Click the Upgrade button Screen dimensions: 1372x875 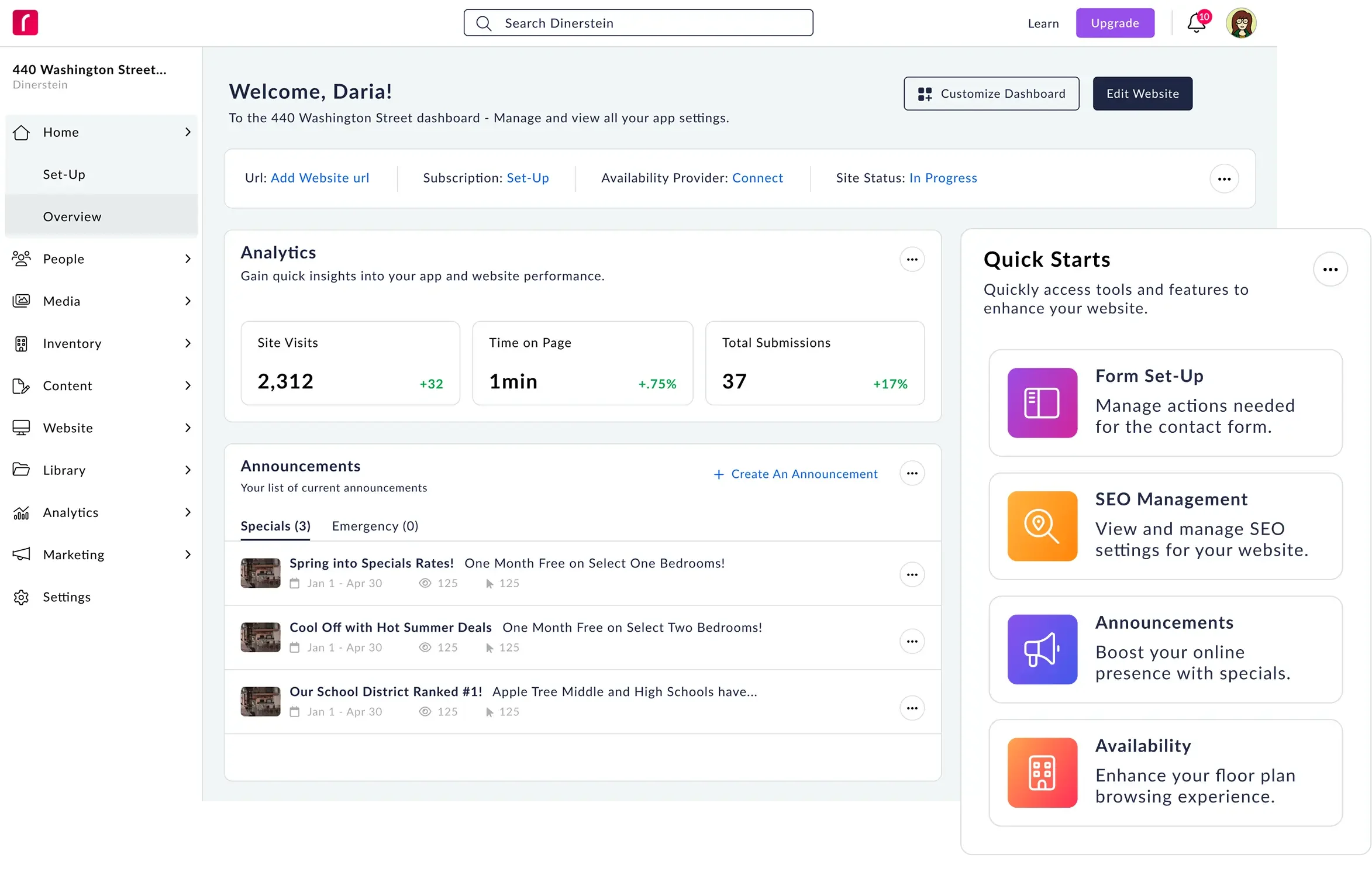(x=1115, y=23)
